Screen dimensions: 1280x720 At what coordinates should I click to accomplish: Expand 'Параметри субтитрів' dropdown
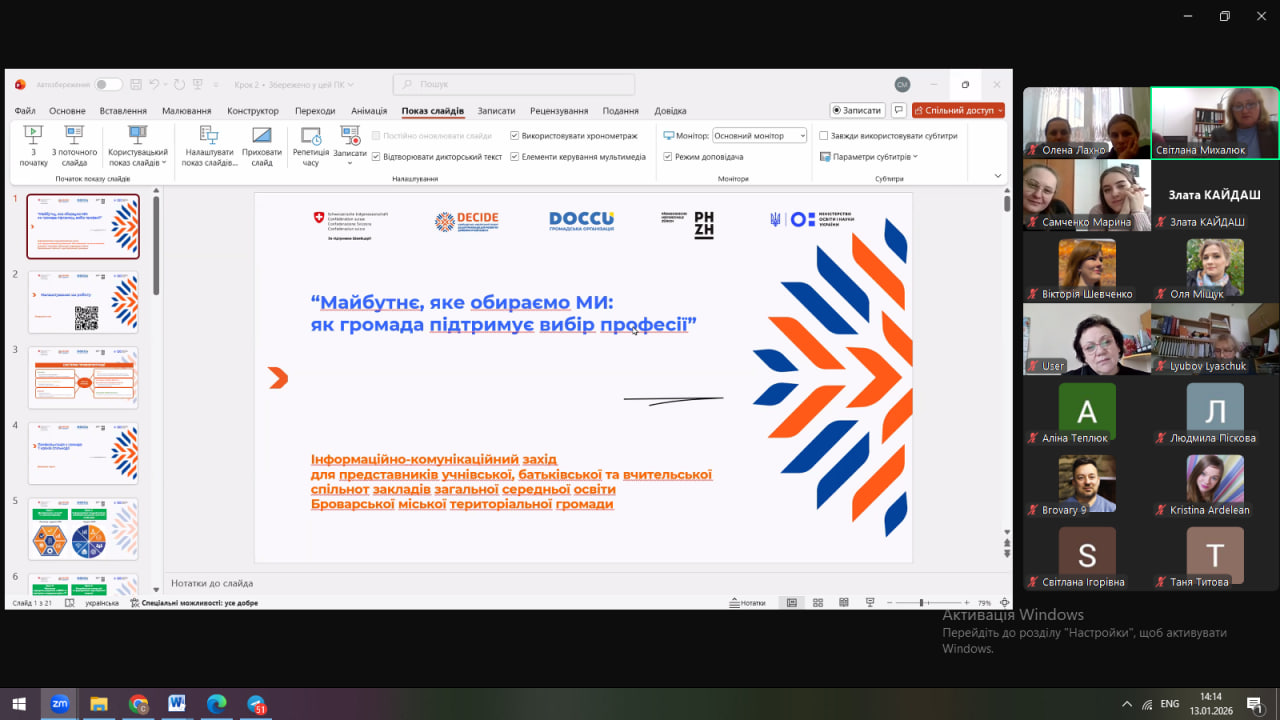(x=868, y=156)
